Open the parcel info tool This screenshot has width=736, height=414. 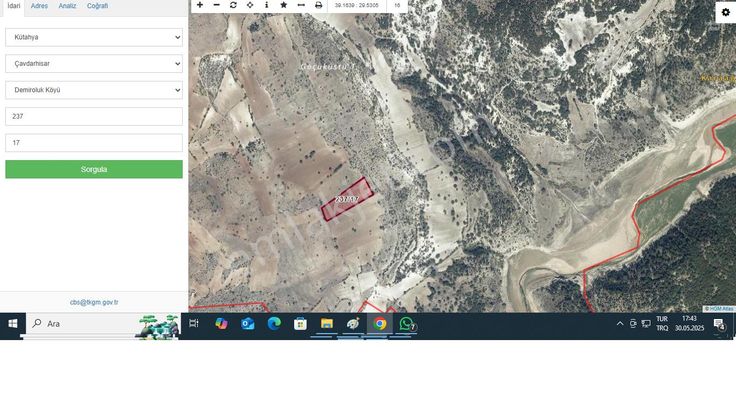click(x=267, y=5)
